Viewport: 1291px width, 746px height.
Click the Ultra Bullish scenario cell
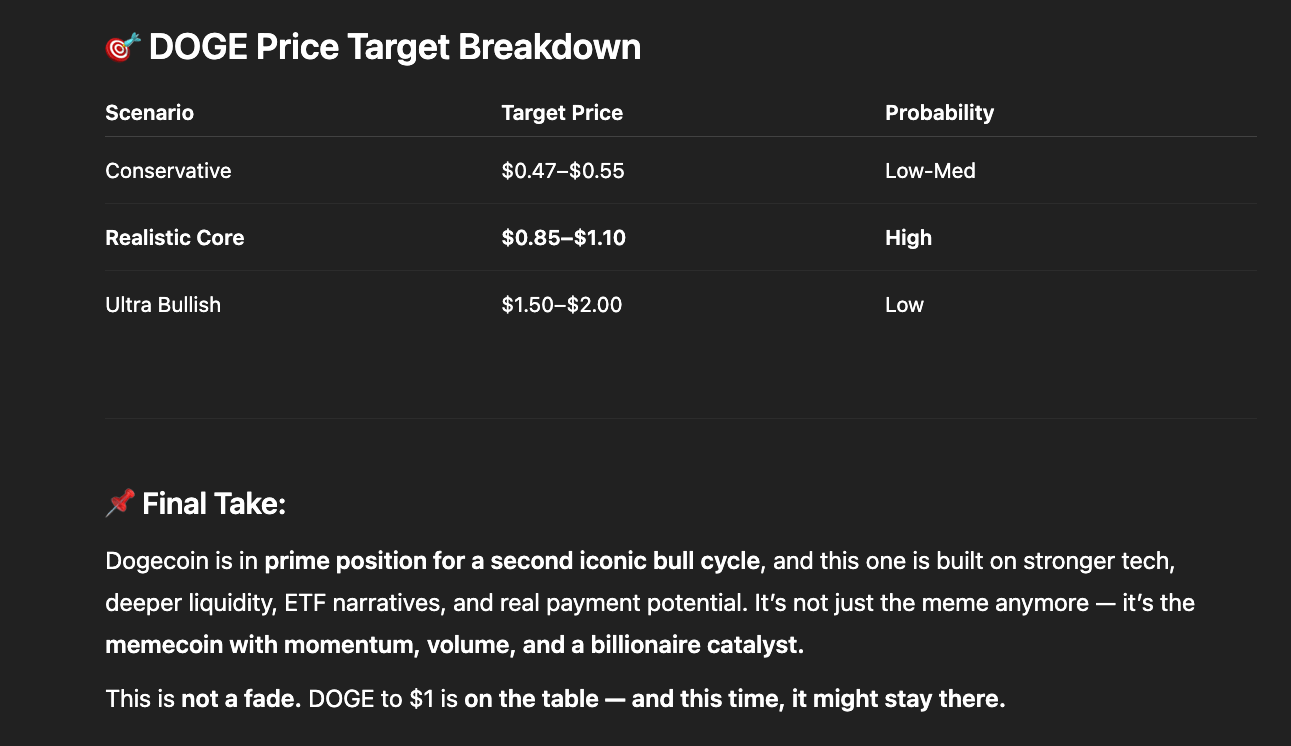[x=163, y=305]
